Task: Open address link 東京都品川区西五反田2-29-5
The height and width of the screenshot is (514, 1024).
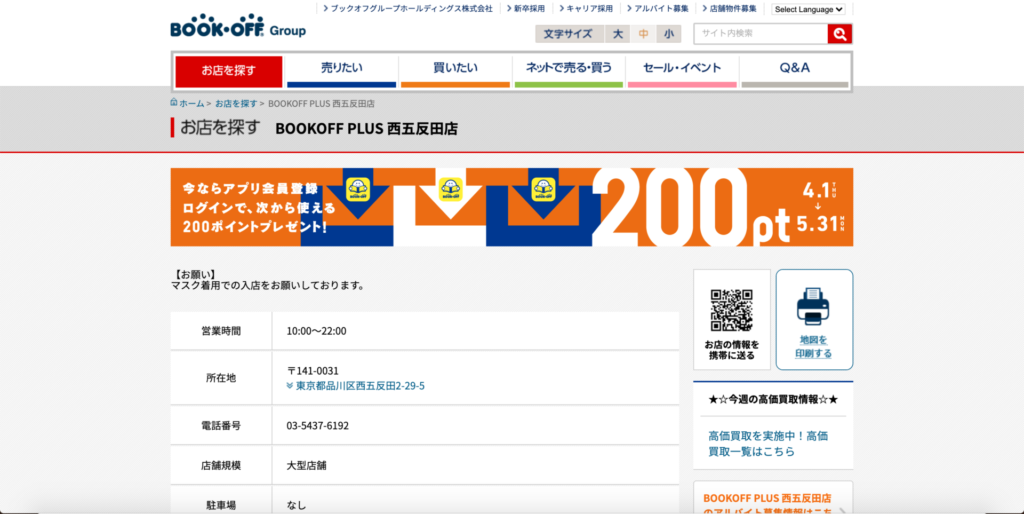Action: coord(360,386)
